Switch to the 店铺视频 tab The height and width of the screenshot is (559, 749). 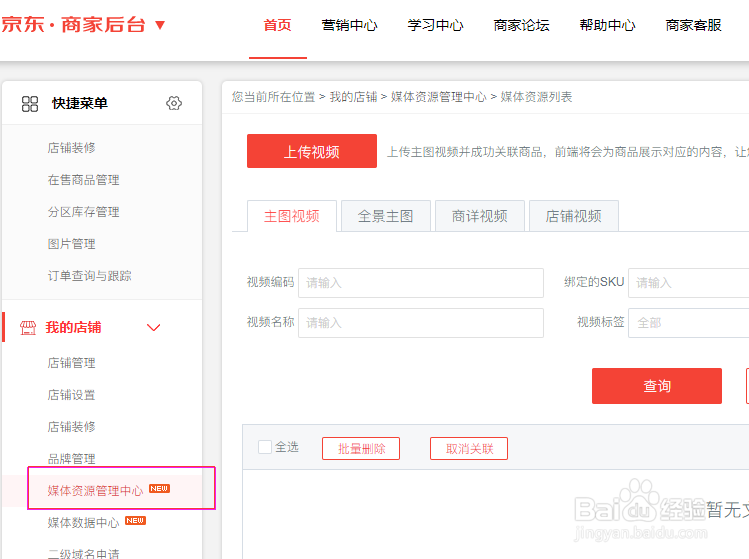(574, 216)
